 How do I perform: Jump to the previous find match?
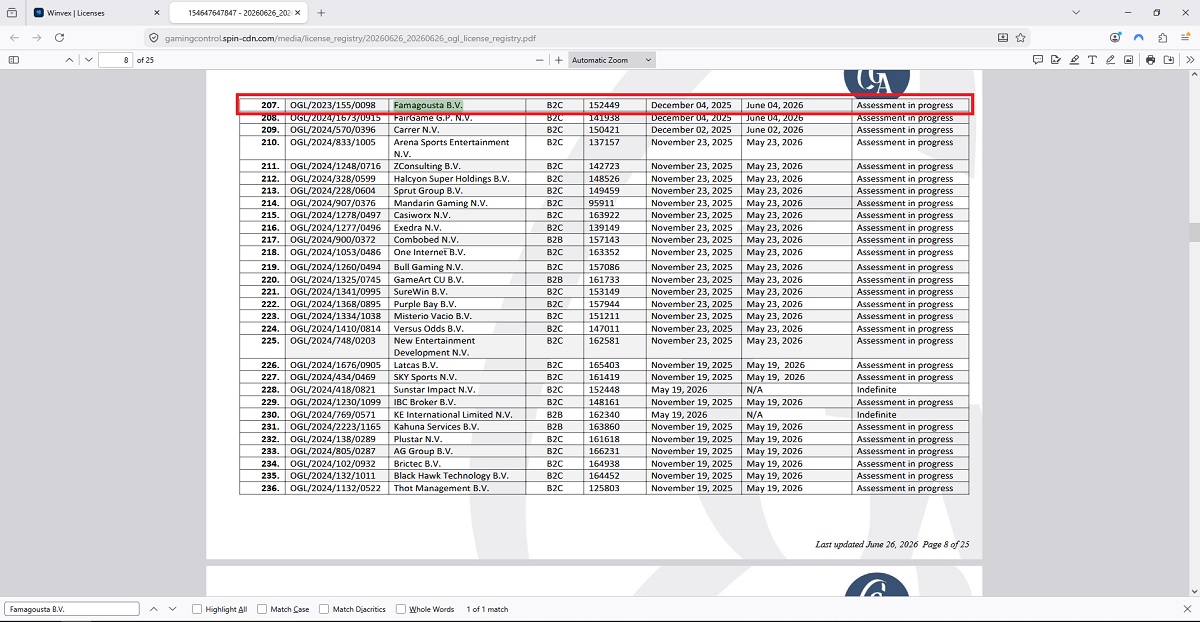click(154, 608)
